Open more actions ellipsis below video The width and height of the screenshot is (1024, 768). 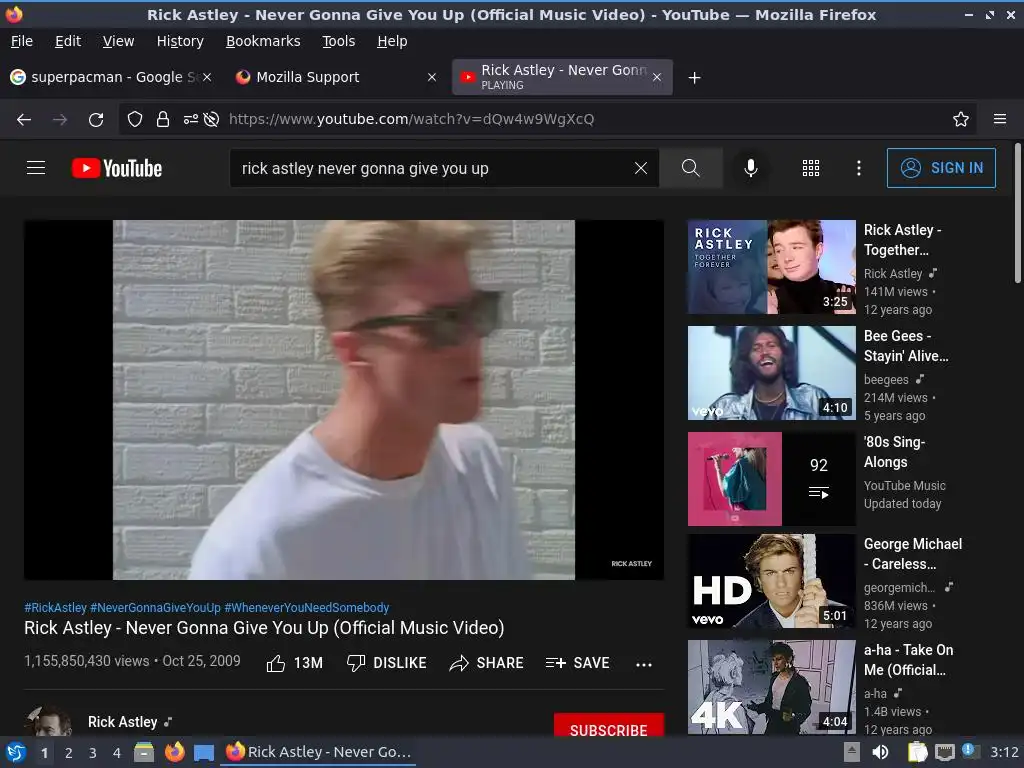pyautogui.click(x=644, y=664)
